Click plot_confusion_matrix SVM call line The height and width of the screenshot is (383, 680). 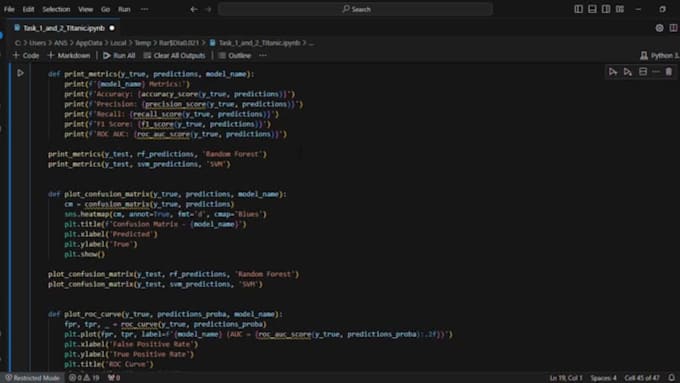click(155, 285)
